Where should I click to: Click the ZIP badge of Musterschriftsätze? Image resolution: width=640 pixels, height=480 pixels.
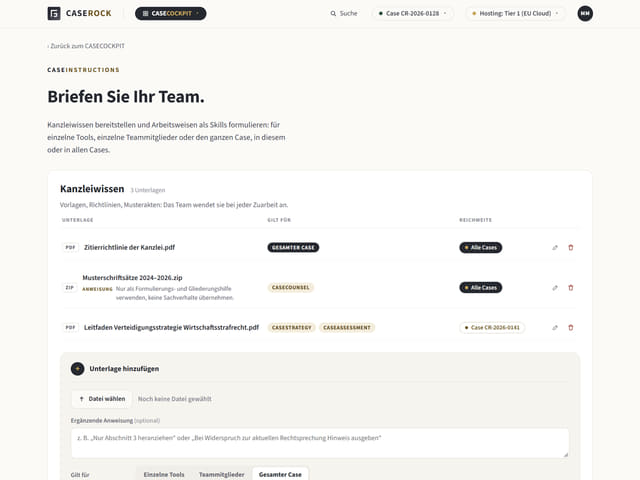(70, 288)
